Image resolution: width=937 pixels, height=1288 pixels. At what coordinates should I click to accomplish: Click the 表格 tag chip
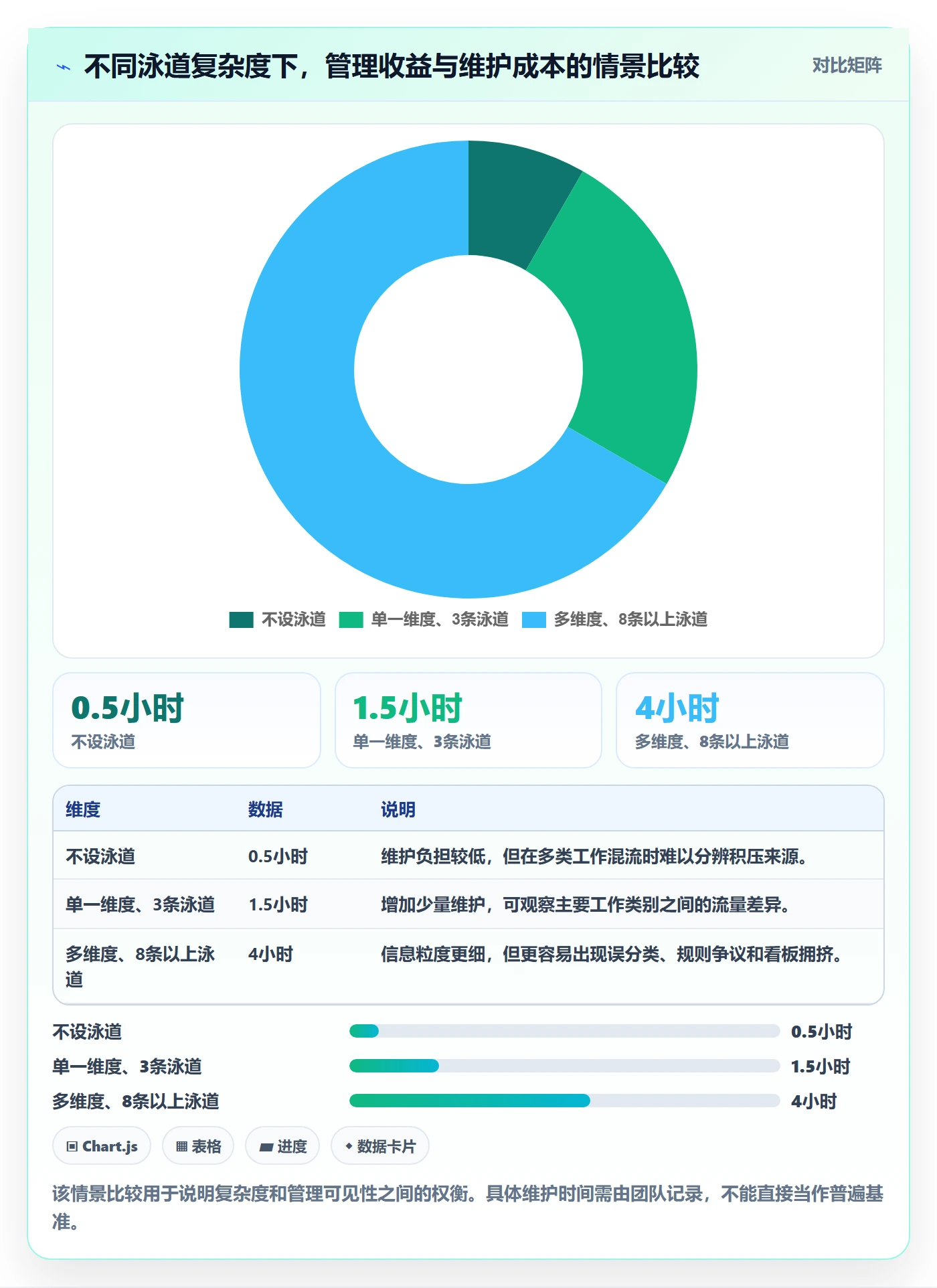tap(198, 1146)
